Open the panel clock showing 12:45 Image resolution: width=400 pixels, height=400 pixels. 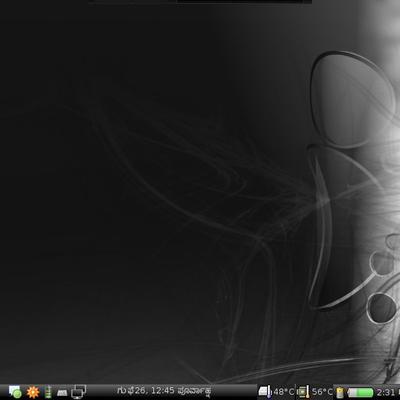(164, 390)
